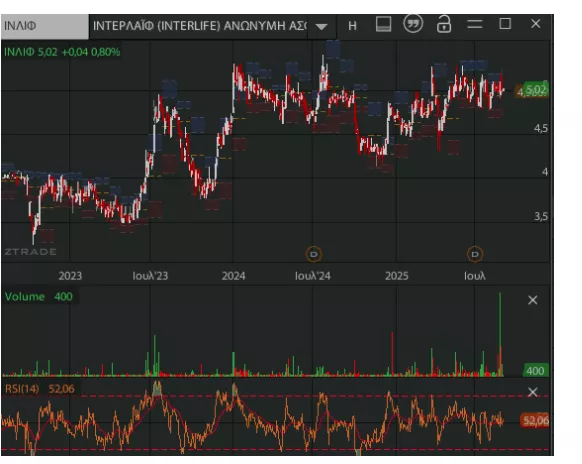
Task: Toggle the unlock padlock icon
Action: [444, 24]
